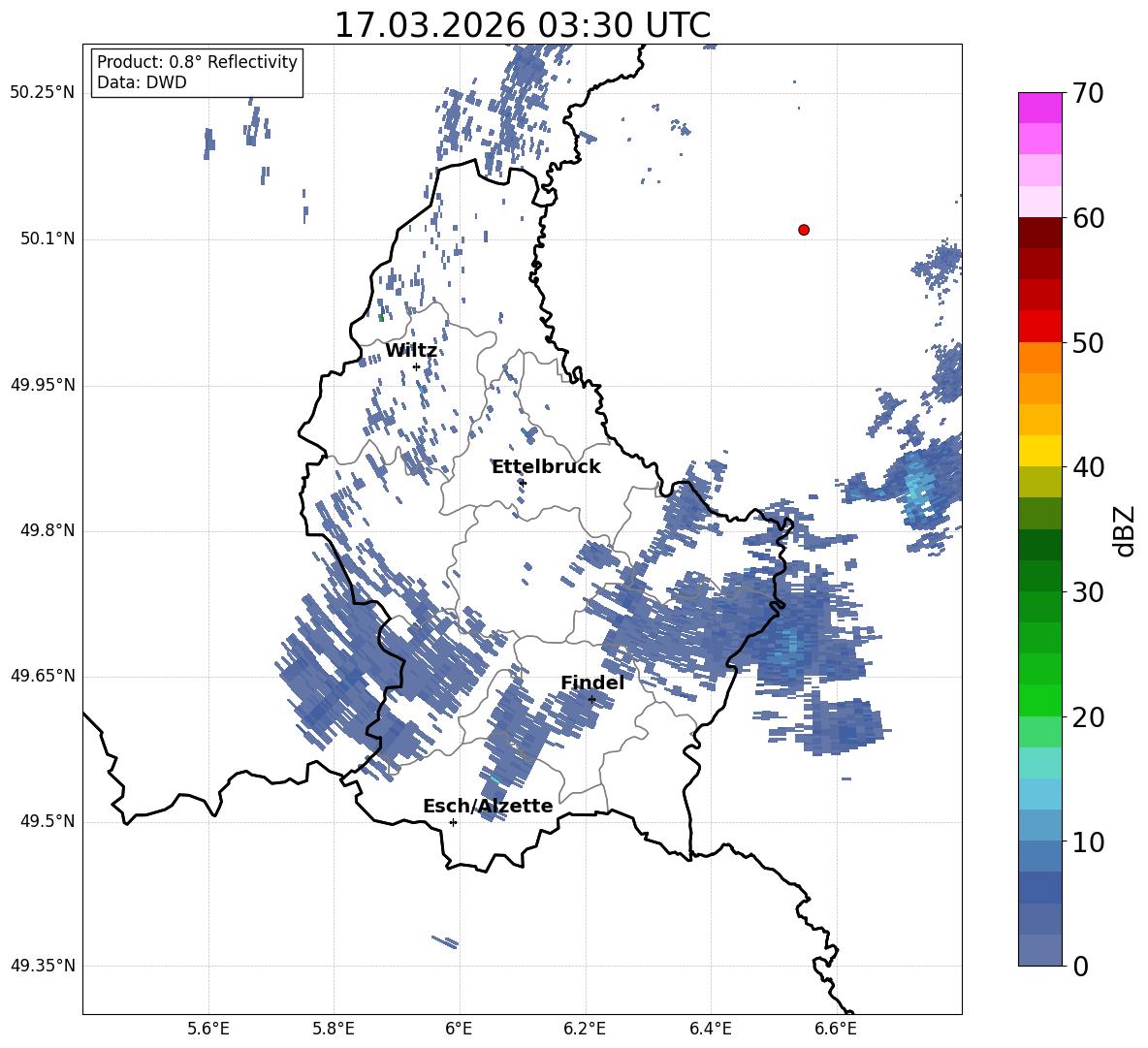Viewport: 1148px width, 1048px height.
Task: Click the latitude label 49.5°N
Action: click(x=48, y=821)
